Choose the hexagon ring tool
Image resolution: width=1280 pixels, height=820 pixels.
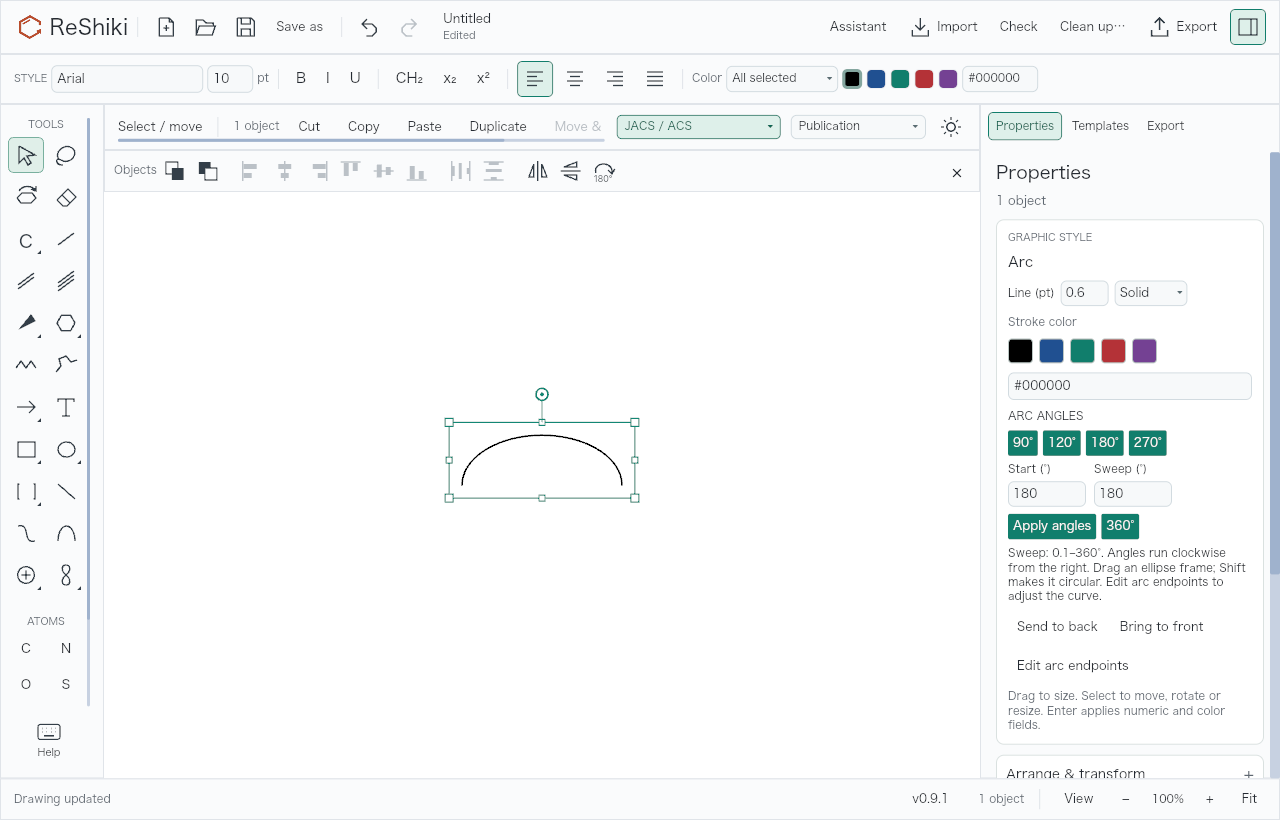(66, 323)
